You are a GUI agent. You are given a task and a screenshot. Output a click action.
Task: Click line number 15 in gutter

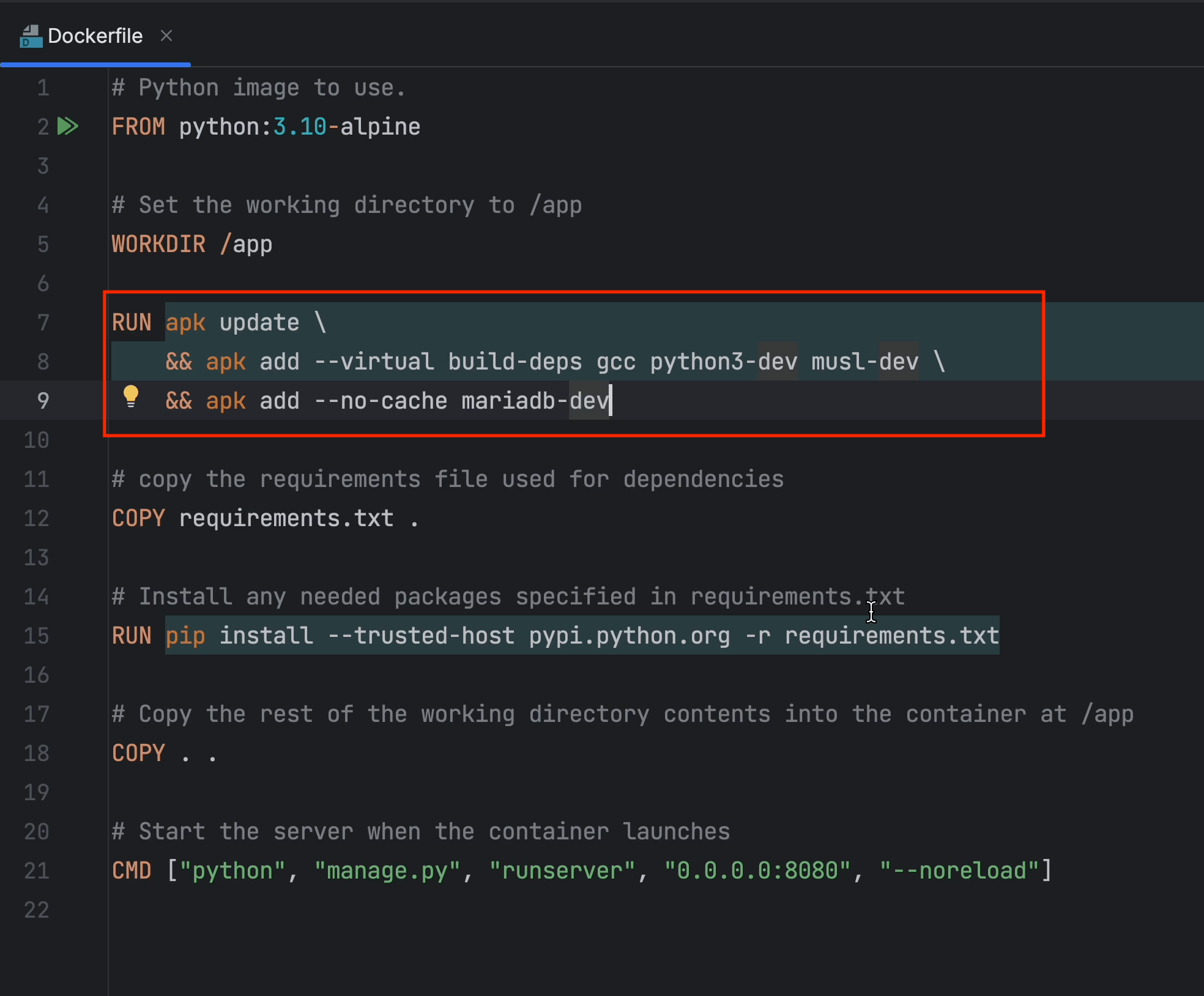click(x=36, y=636)
